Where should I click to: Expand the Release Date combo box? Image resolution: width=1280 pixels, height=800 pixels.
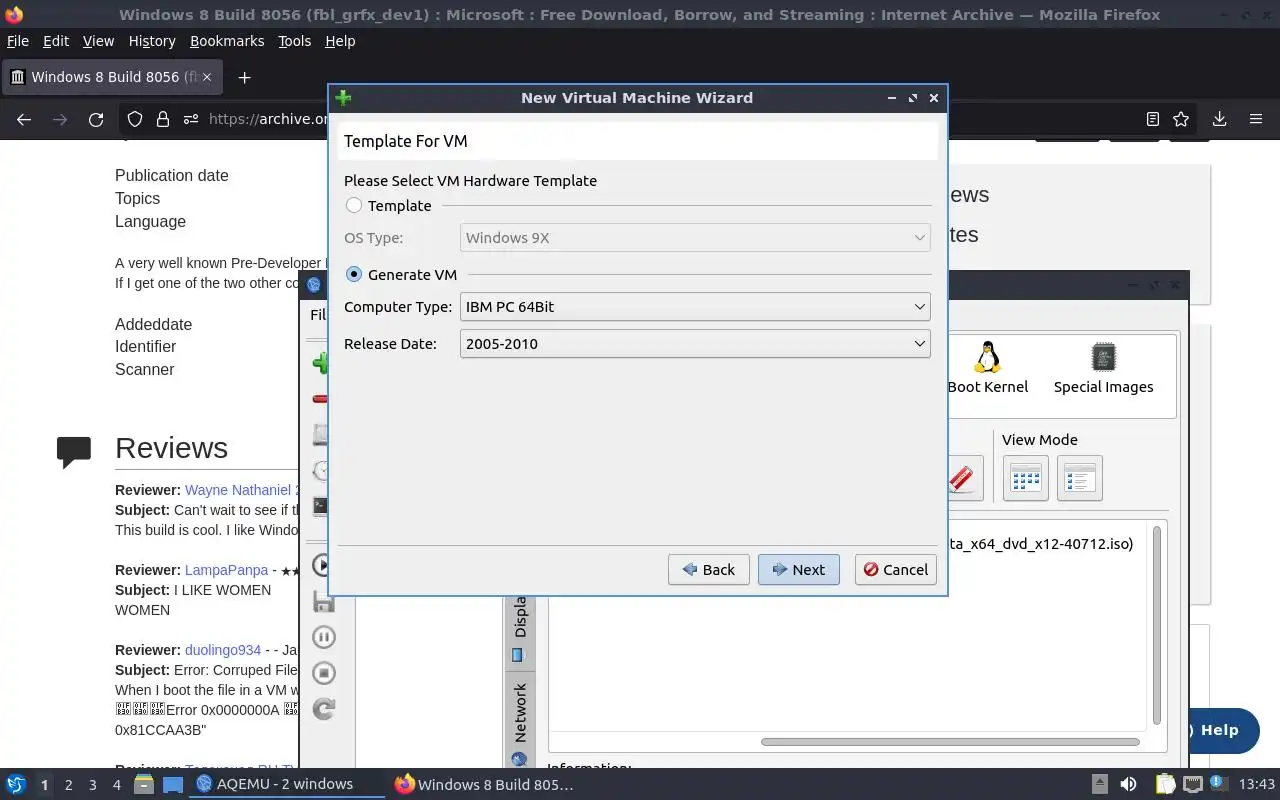[x=695, y=343]
